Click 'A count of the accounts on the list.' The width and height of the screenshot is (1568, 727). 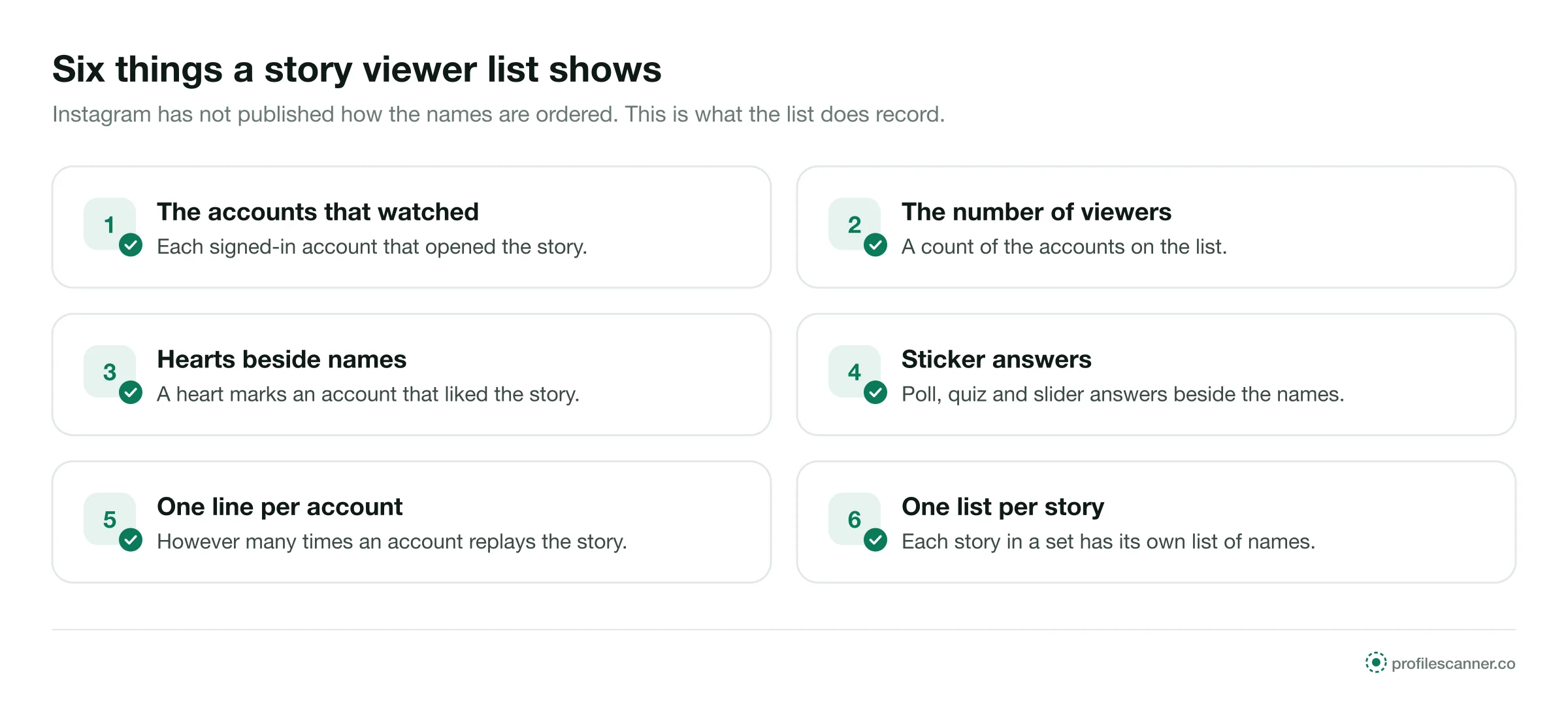pos(1064,247)
